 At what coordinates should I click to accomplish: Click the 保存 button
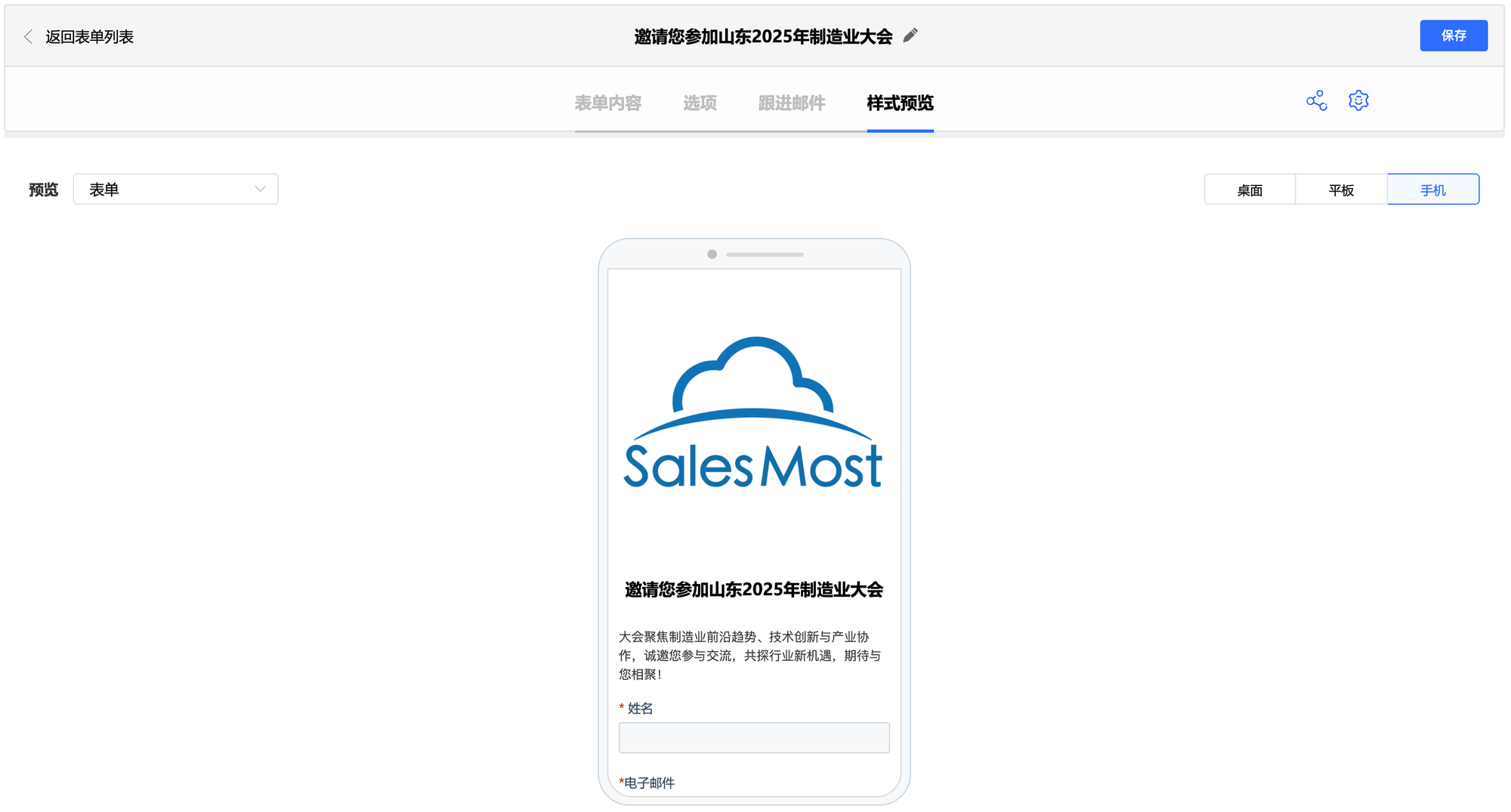pos(1453,36)
